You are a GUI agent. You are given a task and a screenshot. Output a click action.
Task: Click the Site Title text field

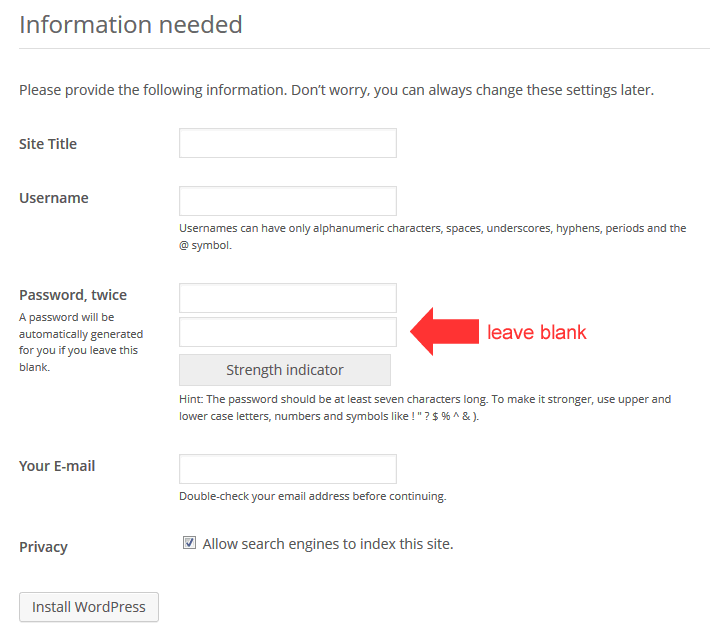tap(287, 143)
